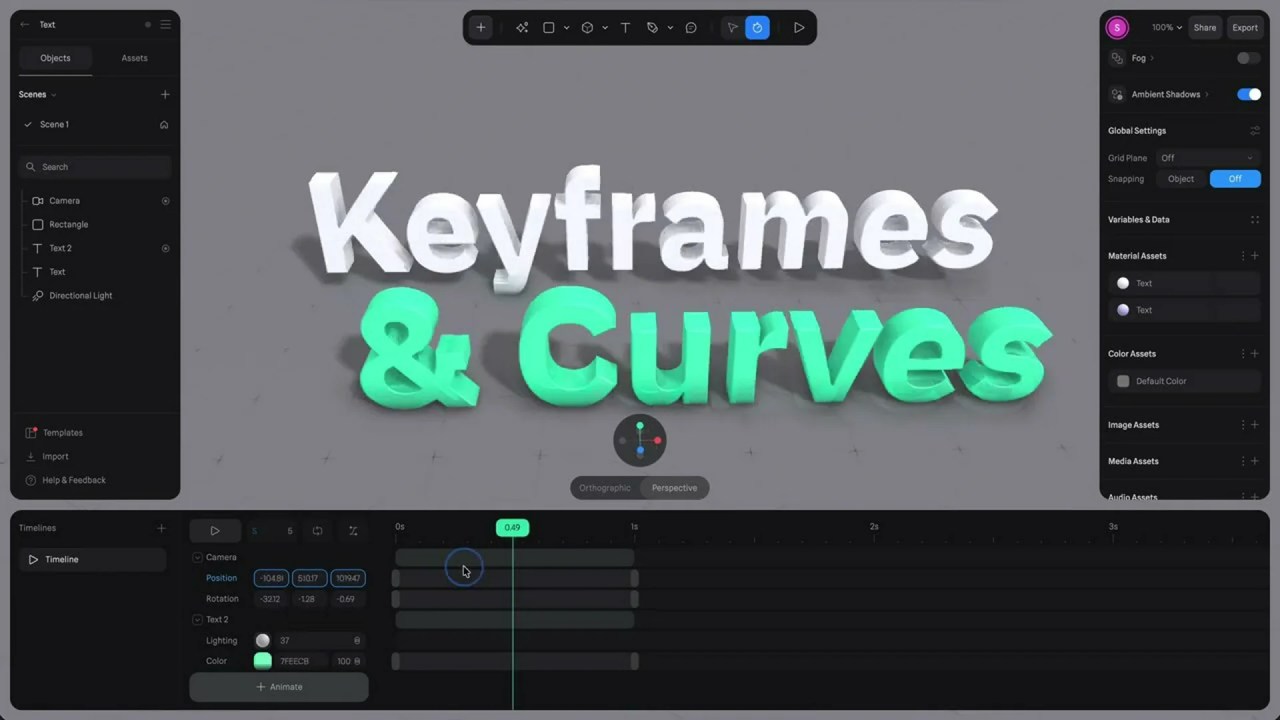Image resolution: width=1280 pixels, height=720 pixels.
Task: Switch to the Assets tab
Action: pyautogui.click(x=134, y=57)
